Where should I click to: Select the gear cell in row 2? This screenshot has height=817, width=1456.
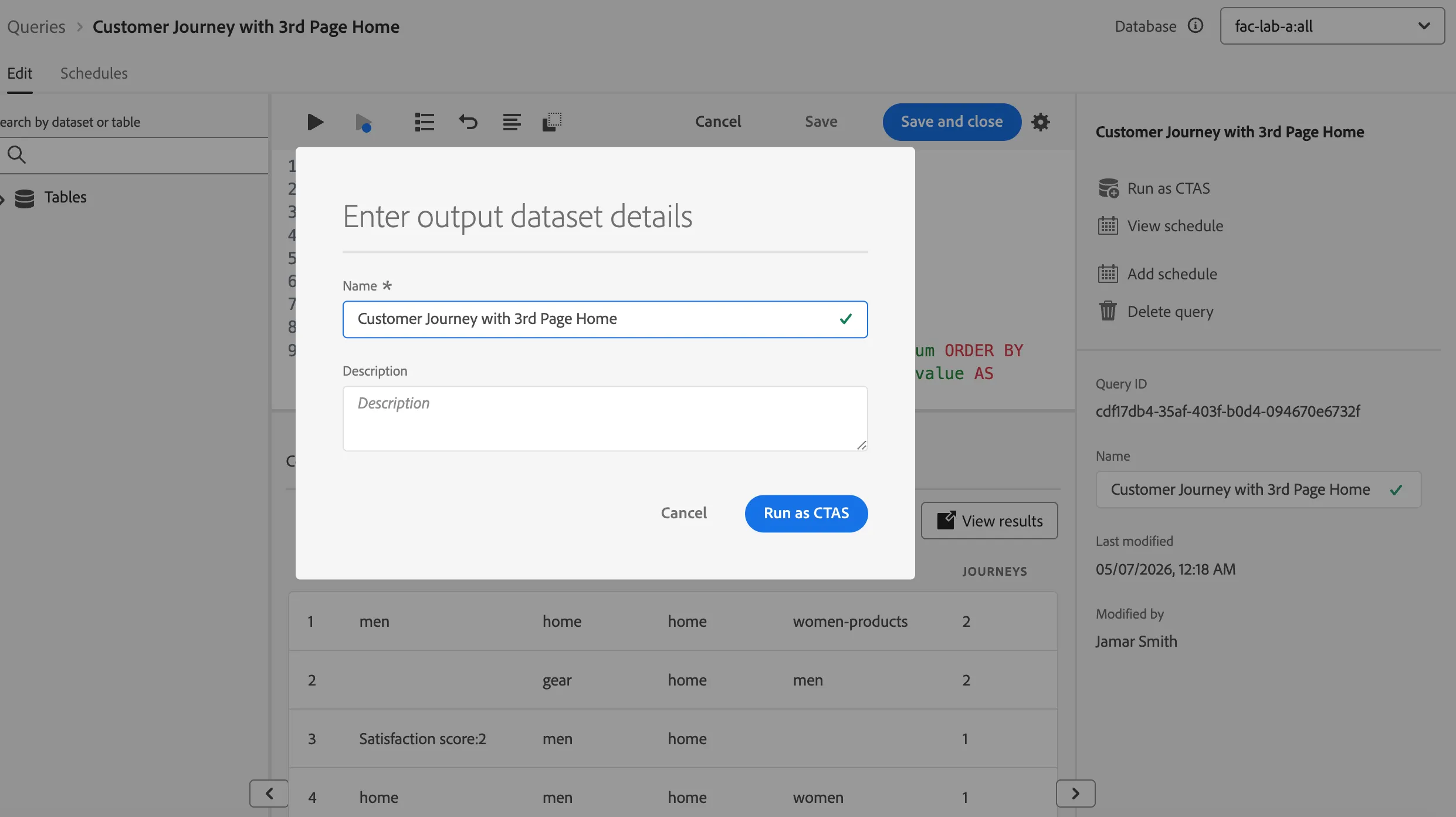tap(557, 681)
